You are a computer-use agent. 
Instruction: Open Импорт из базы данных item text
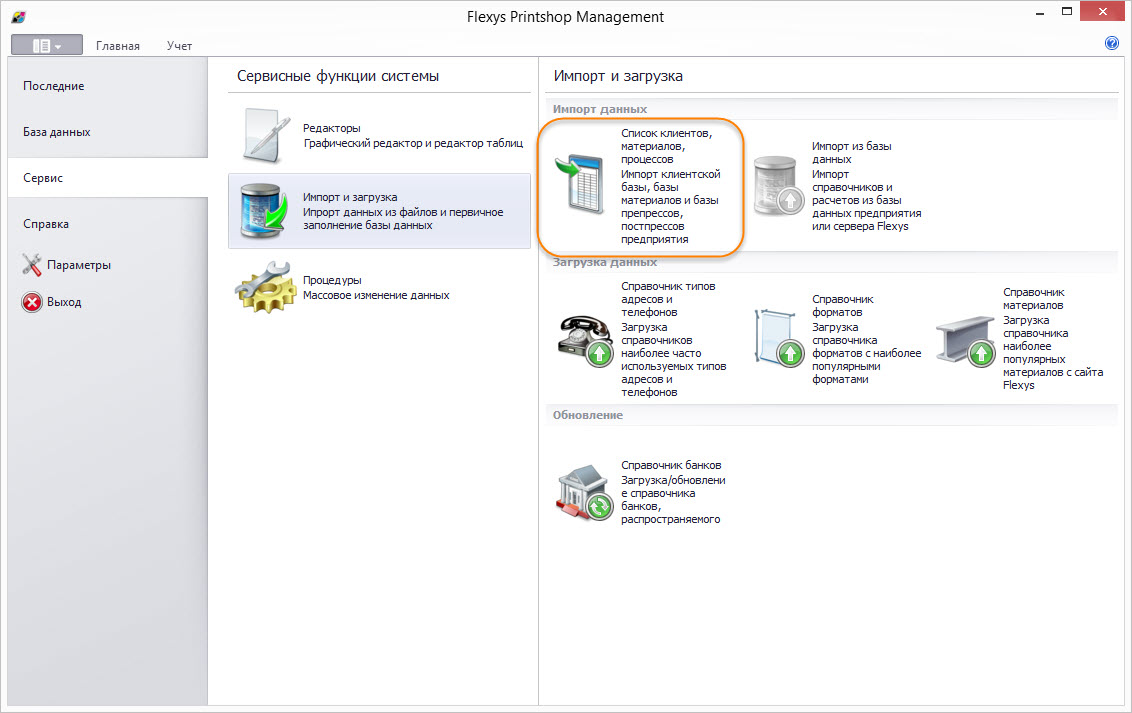click(866, 186)
